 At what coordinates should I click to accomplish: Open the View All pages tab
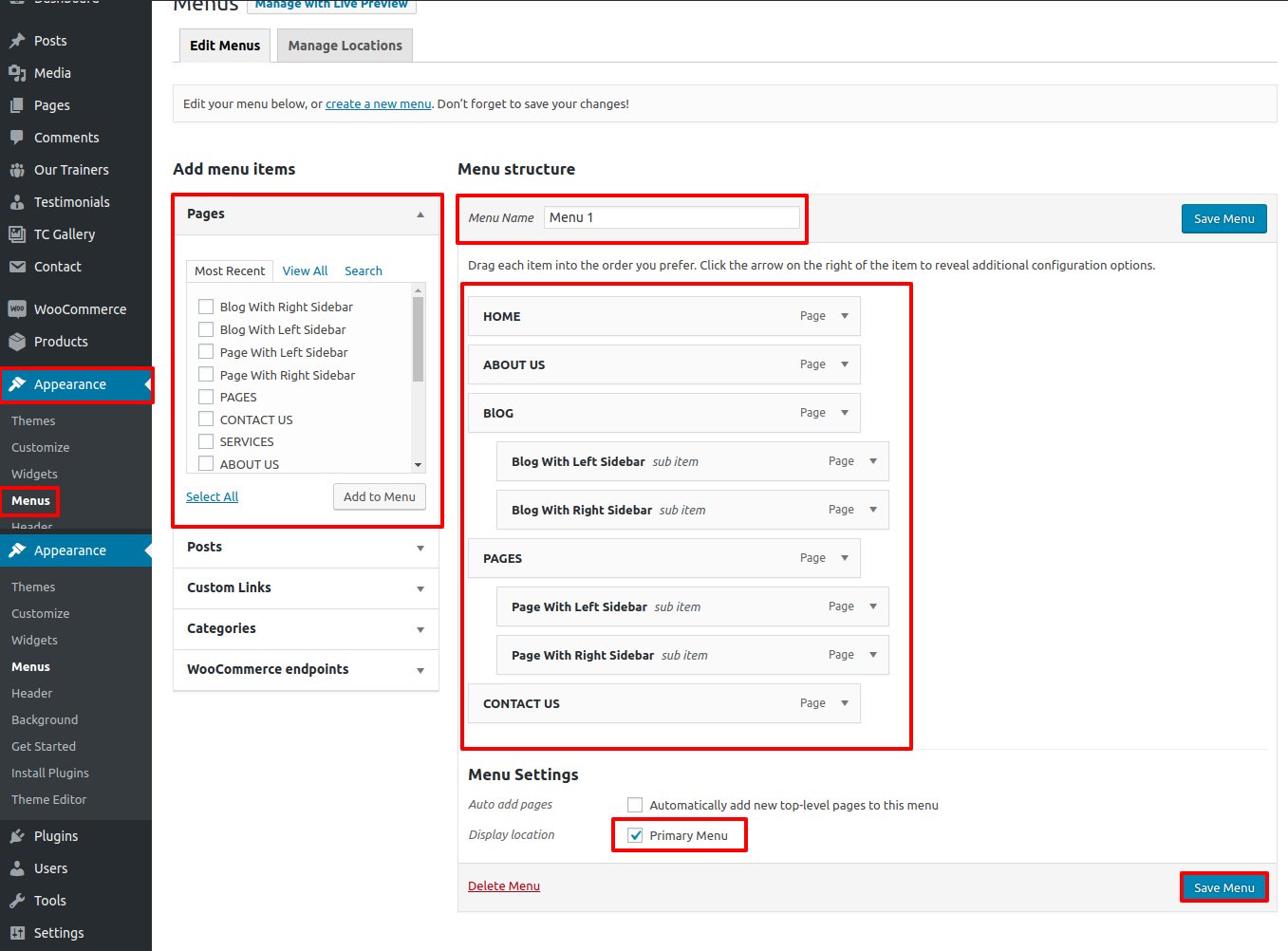[305, 270]
